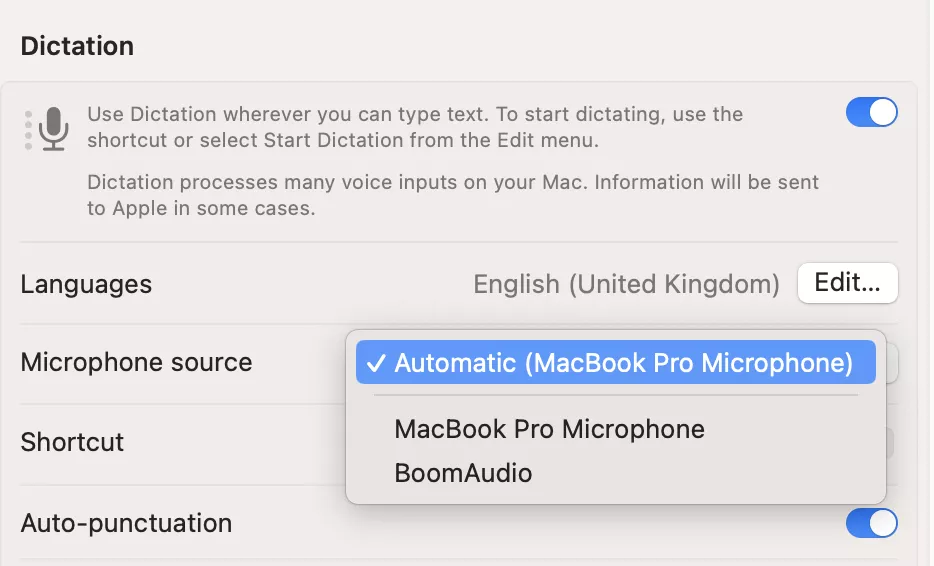Choose MacBook Pro Microphone from the list
The image size is (934, 566).
(549, 429)
